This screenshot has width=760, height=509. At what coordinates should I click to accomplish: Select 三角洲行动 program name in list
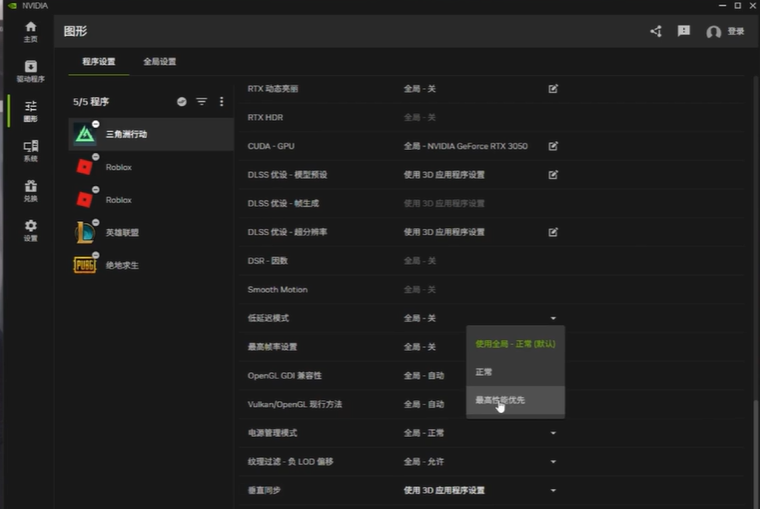(x=127, y=134)
